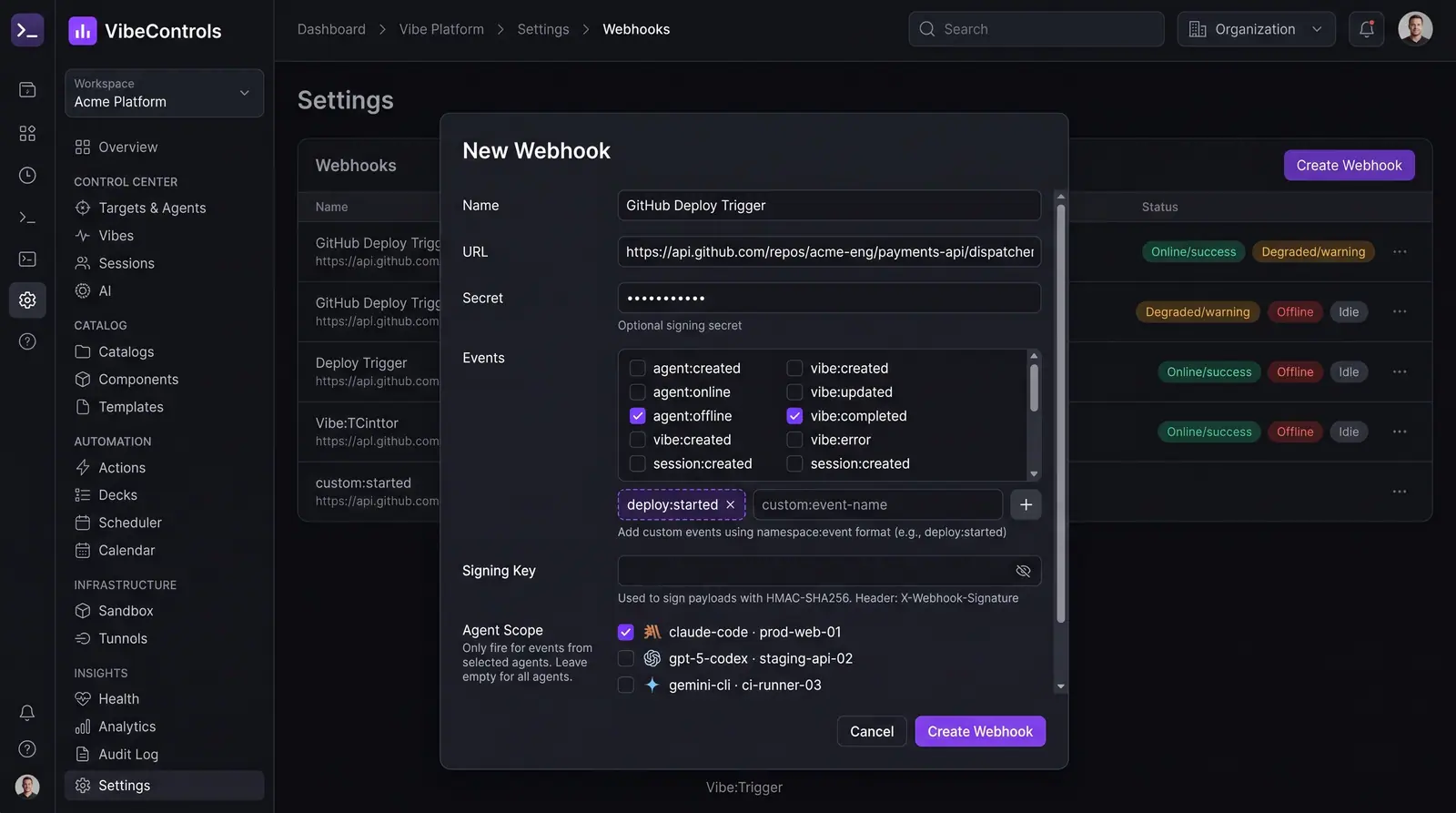Check the vibe:updated event

[x=794, y=391]
